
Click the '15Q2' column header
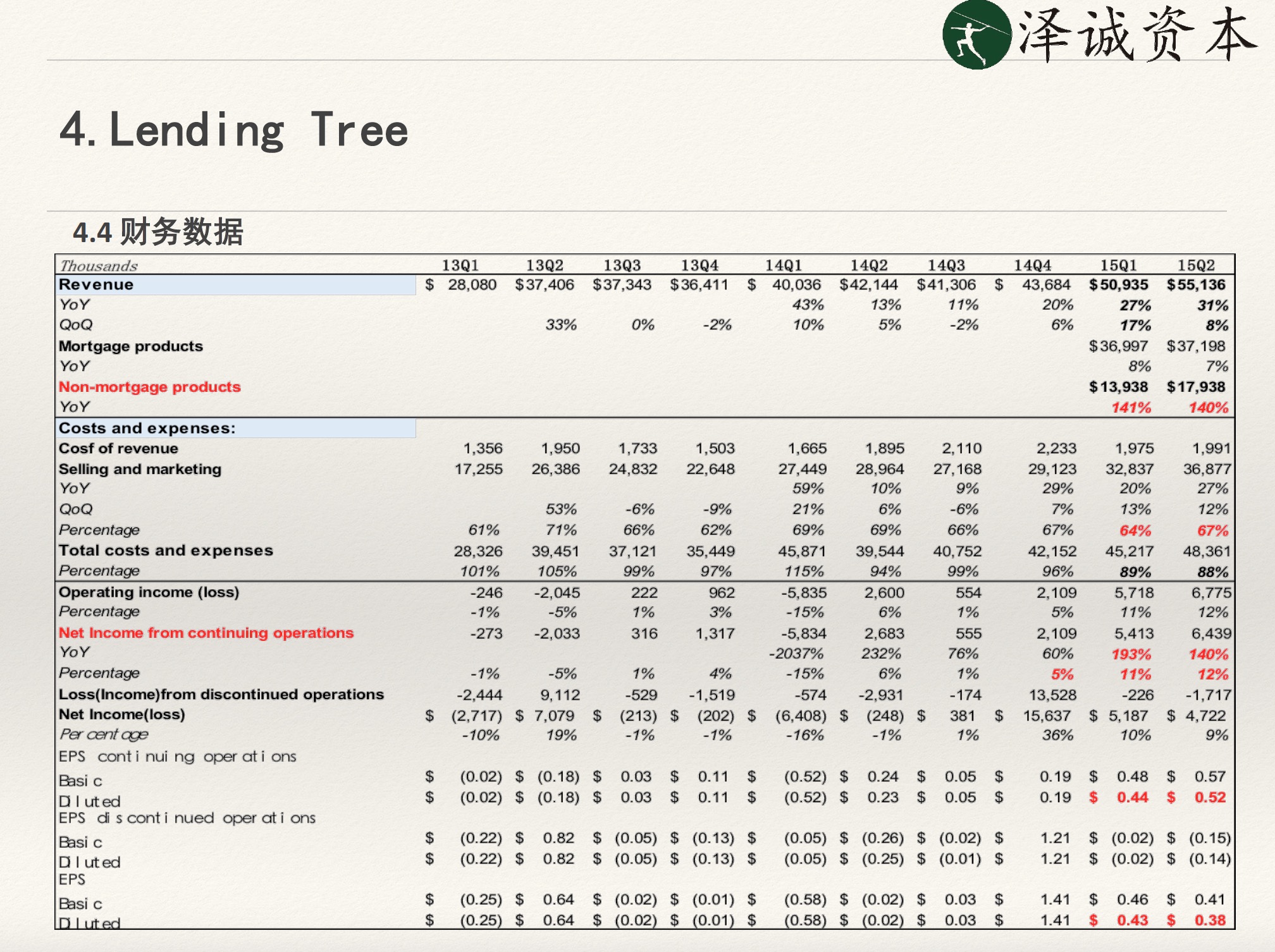pos(1196,265)
